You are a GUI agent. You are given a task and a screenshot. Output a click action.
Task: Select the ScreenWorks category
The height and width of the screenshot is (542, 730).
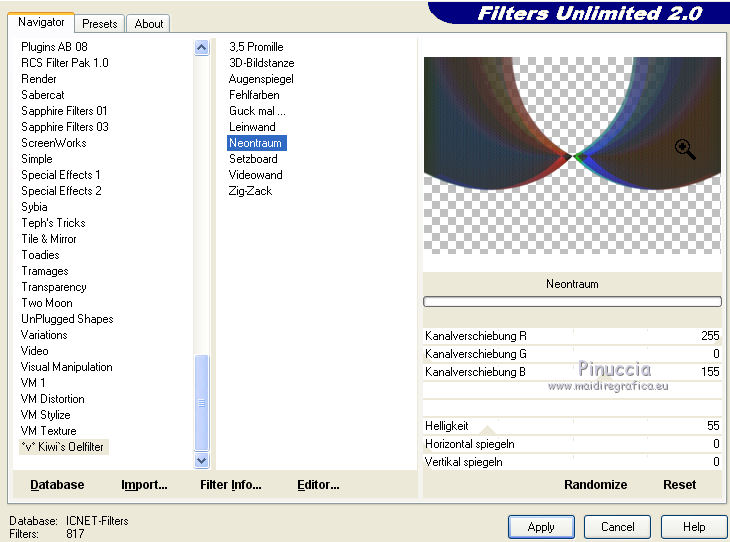54,143
